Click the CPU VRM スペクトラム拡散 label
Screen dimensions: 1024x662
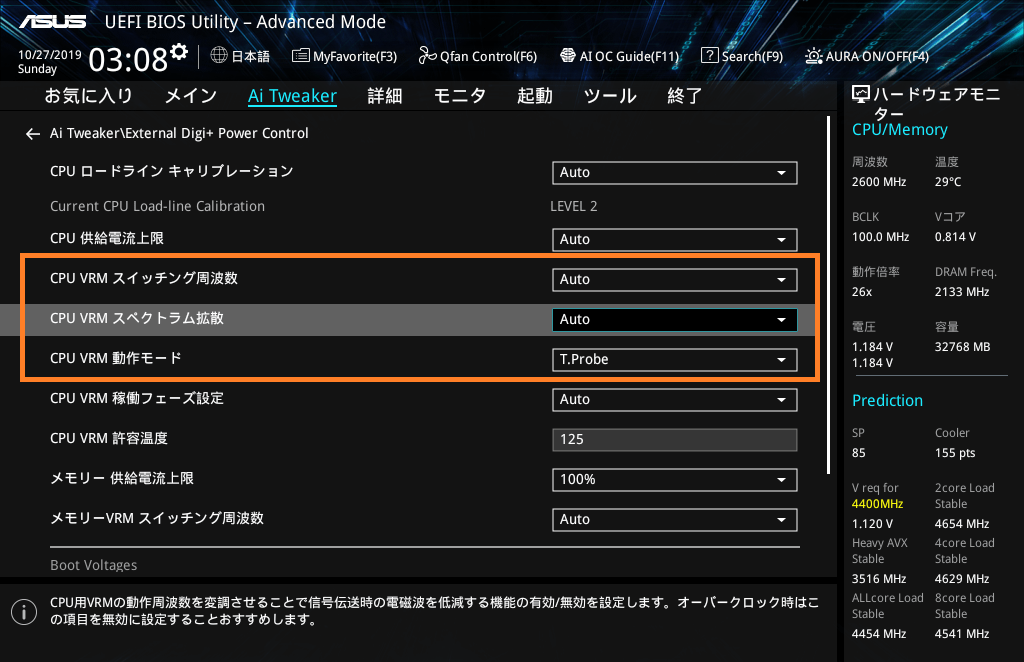tap(137, 319)
